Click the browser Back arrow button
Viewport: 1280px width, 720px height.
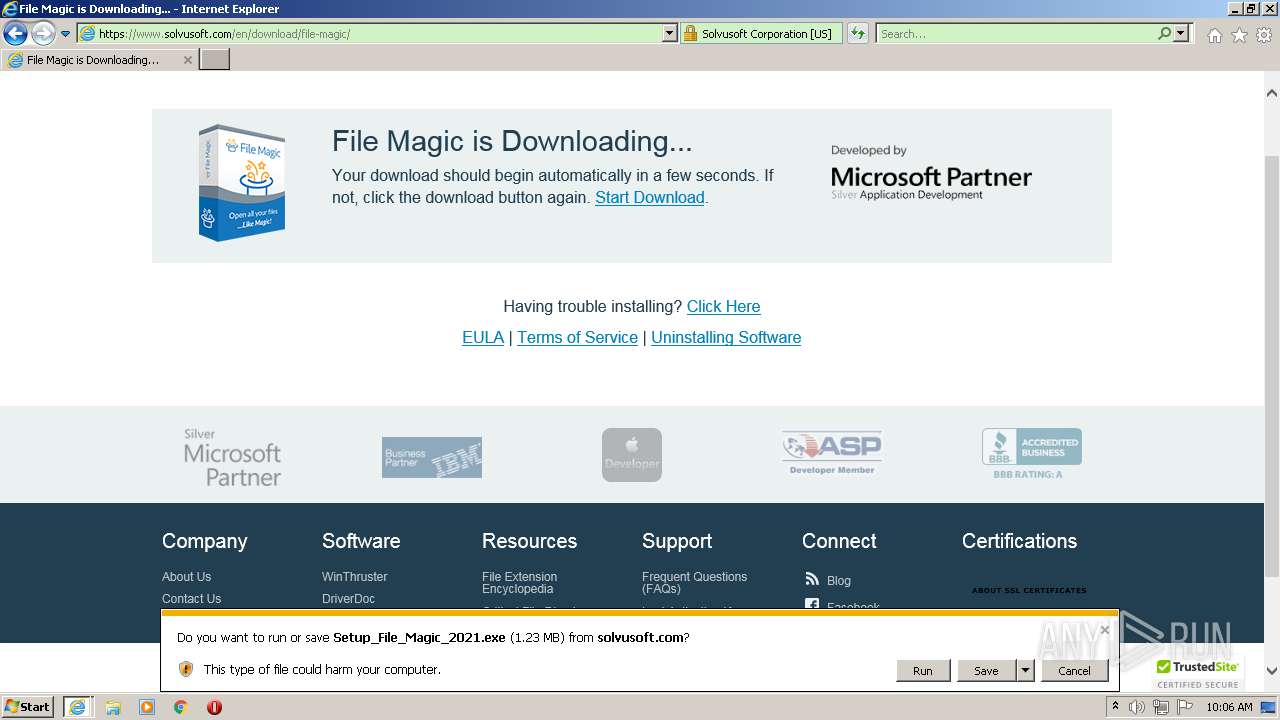[15, 34]
